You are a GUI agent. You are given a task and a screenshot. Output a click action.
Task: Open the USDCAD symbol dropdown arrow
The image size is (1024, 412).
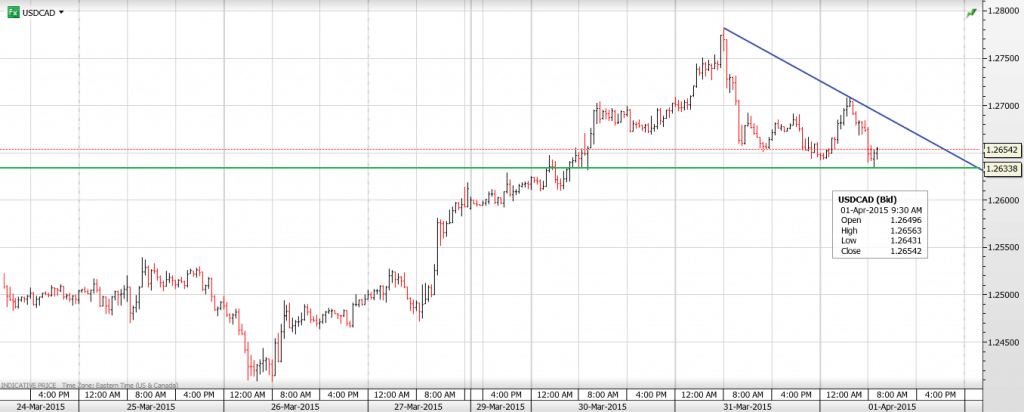62,12
